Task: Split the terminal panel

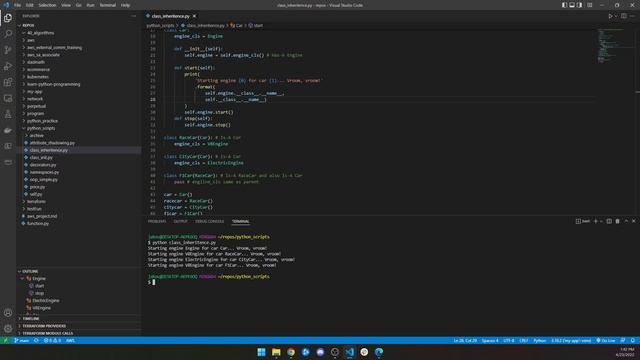Action: [x=609, y=221]
